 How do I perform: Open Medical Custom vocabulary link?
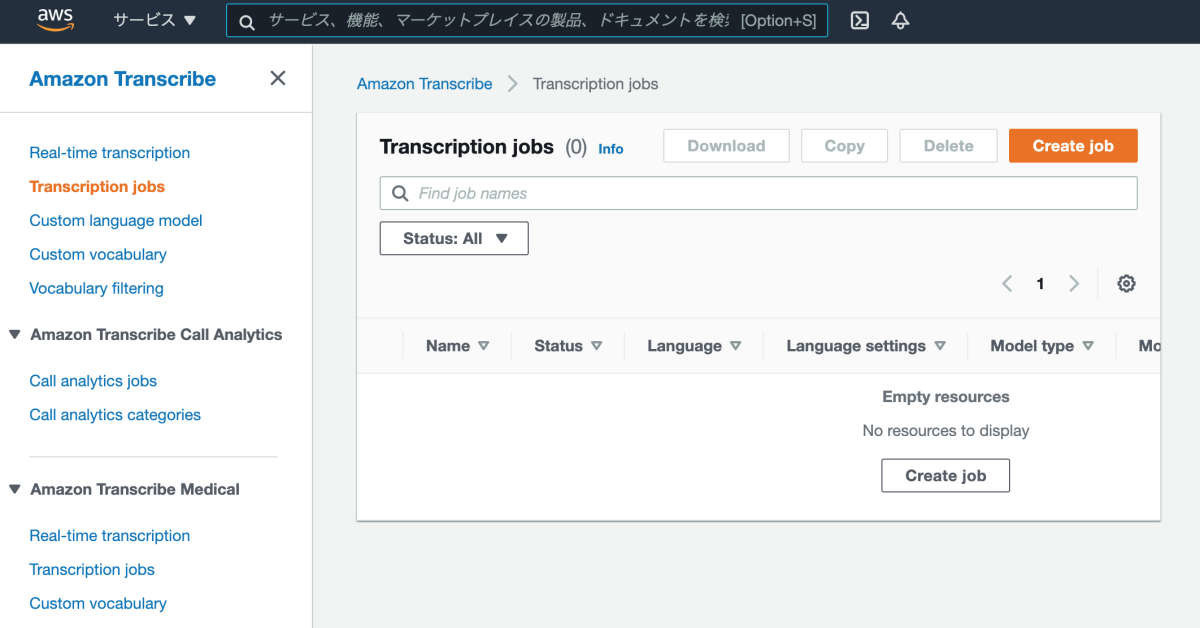(x=98, y=603)
